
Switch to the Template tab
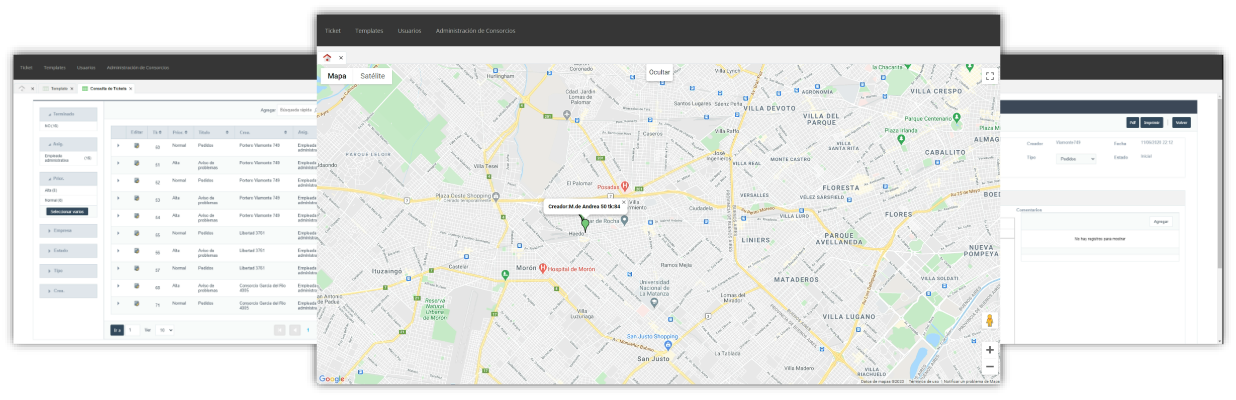(58, 88)
